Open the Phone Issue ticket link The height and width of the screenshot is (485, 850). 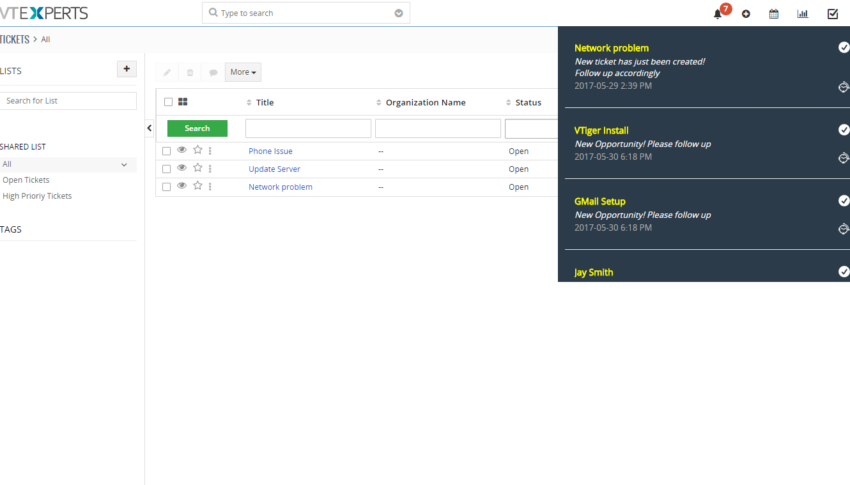pos(271,151)
